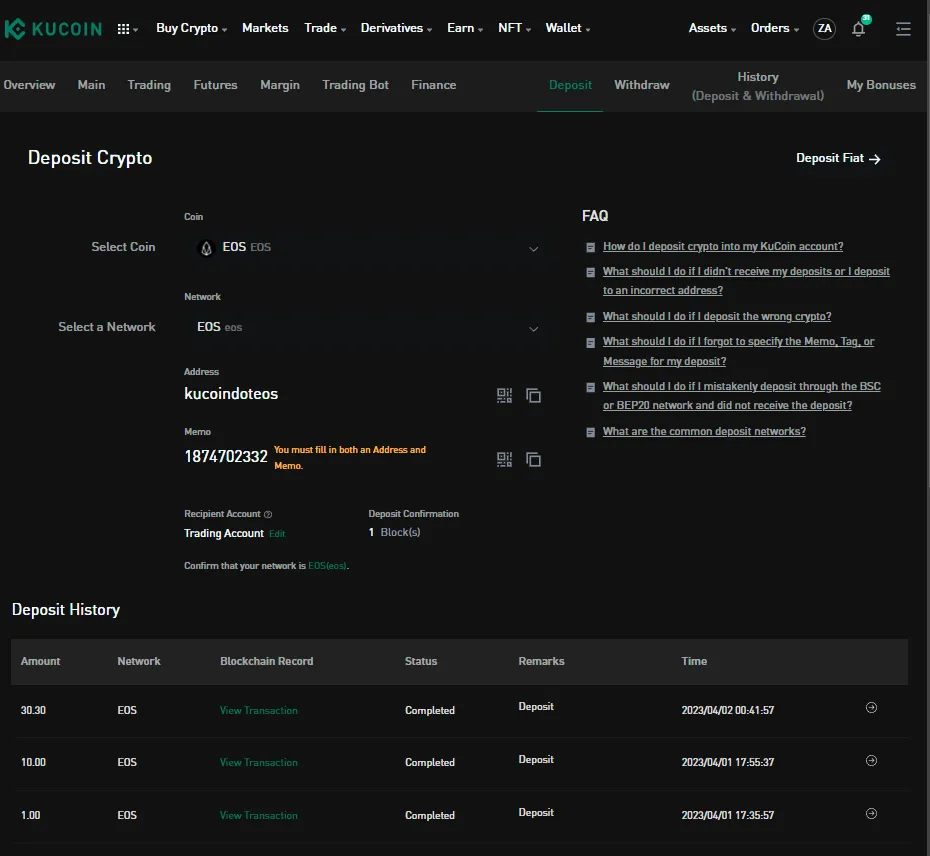The image size is (930, 856).
Task: Copy the kucoindoteos address
Action: (533, 395)
